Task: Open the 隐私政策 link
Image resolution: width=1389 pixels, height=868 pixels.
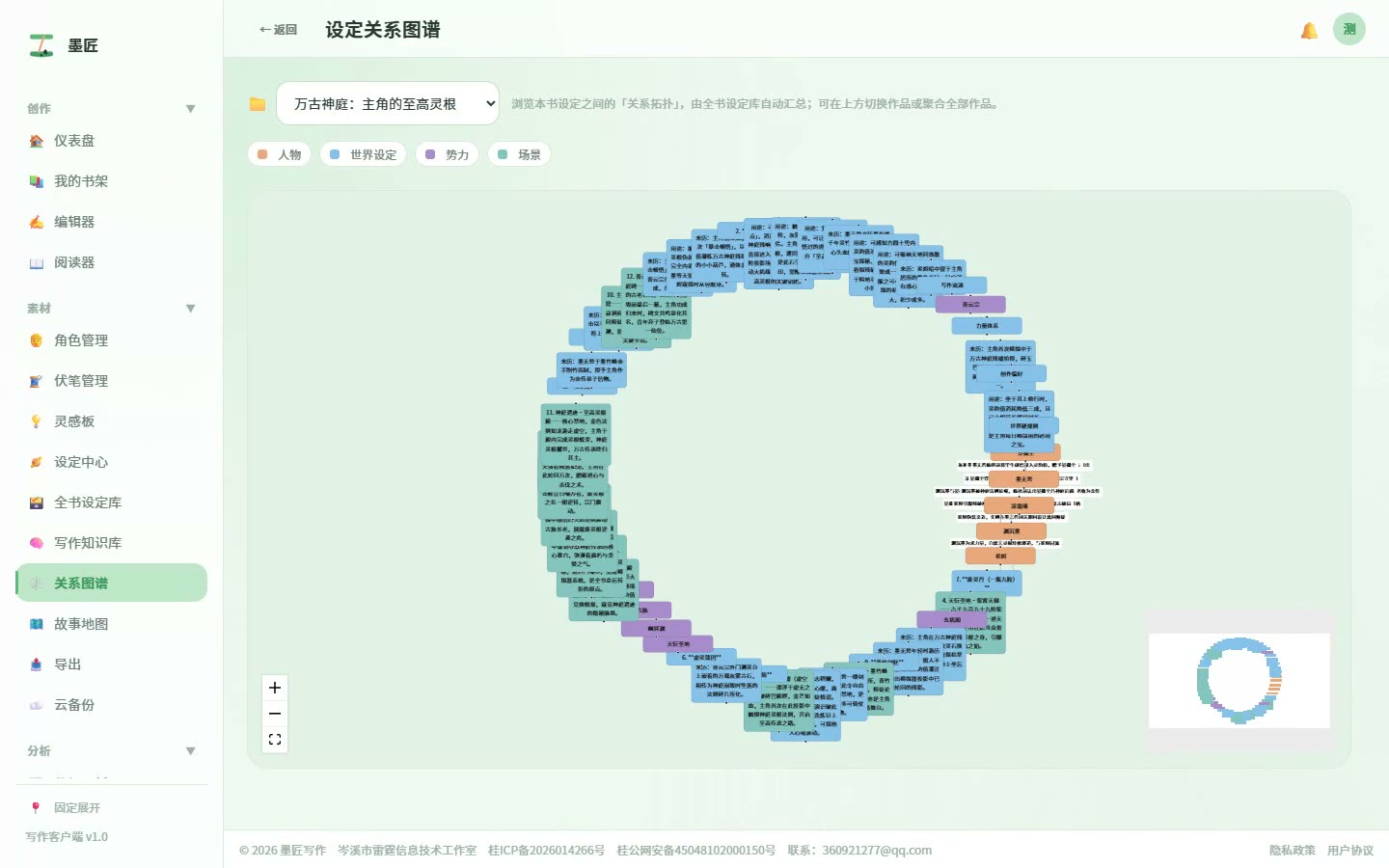Action: point(1293,851)
